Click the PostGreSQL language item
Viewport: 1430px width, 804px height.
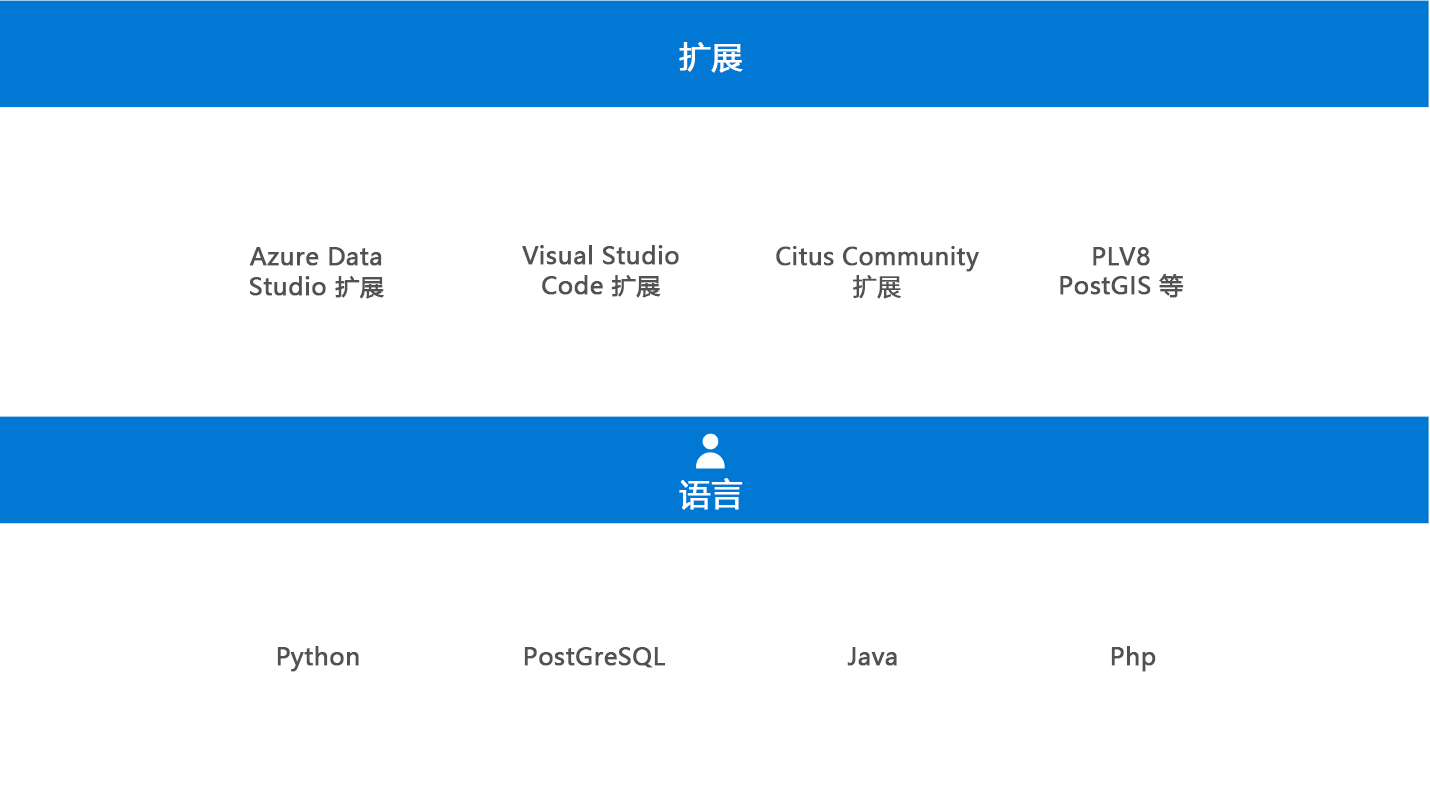(x=594, y=657)
